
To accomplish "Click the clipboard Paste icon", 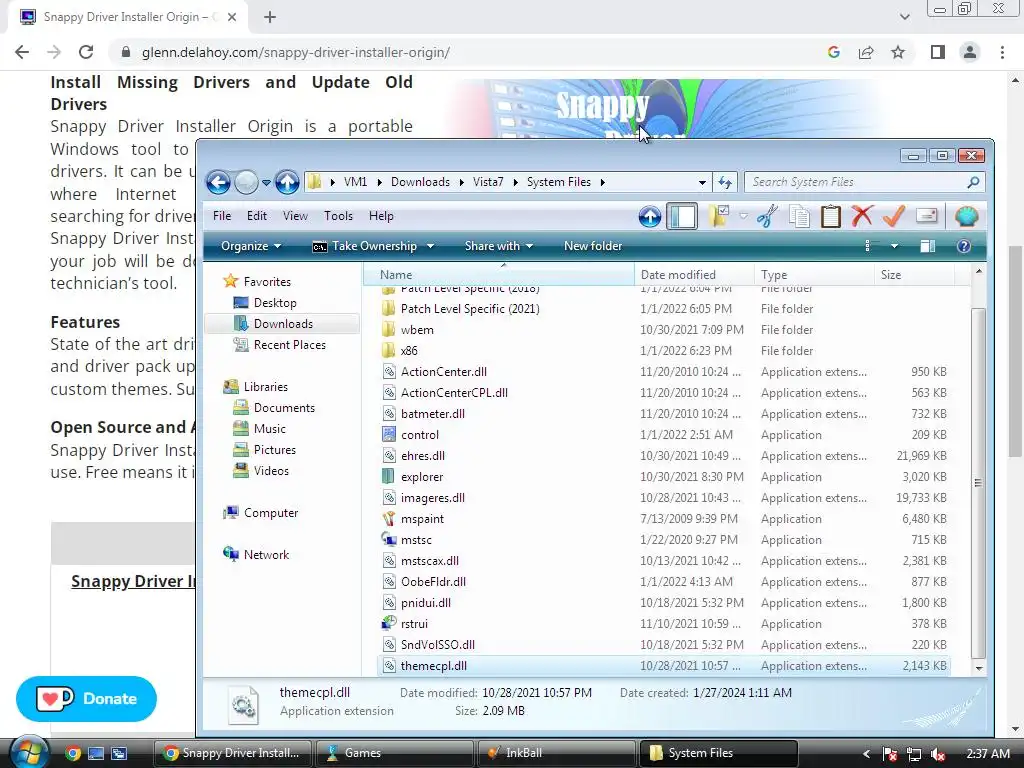I will pos(830,216).
